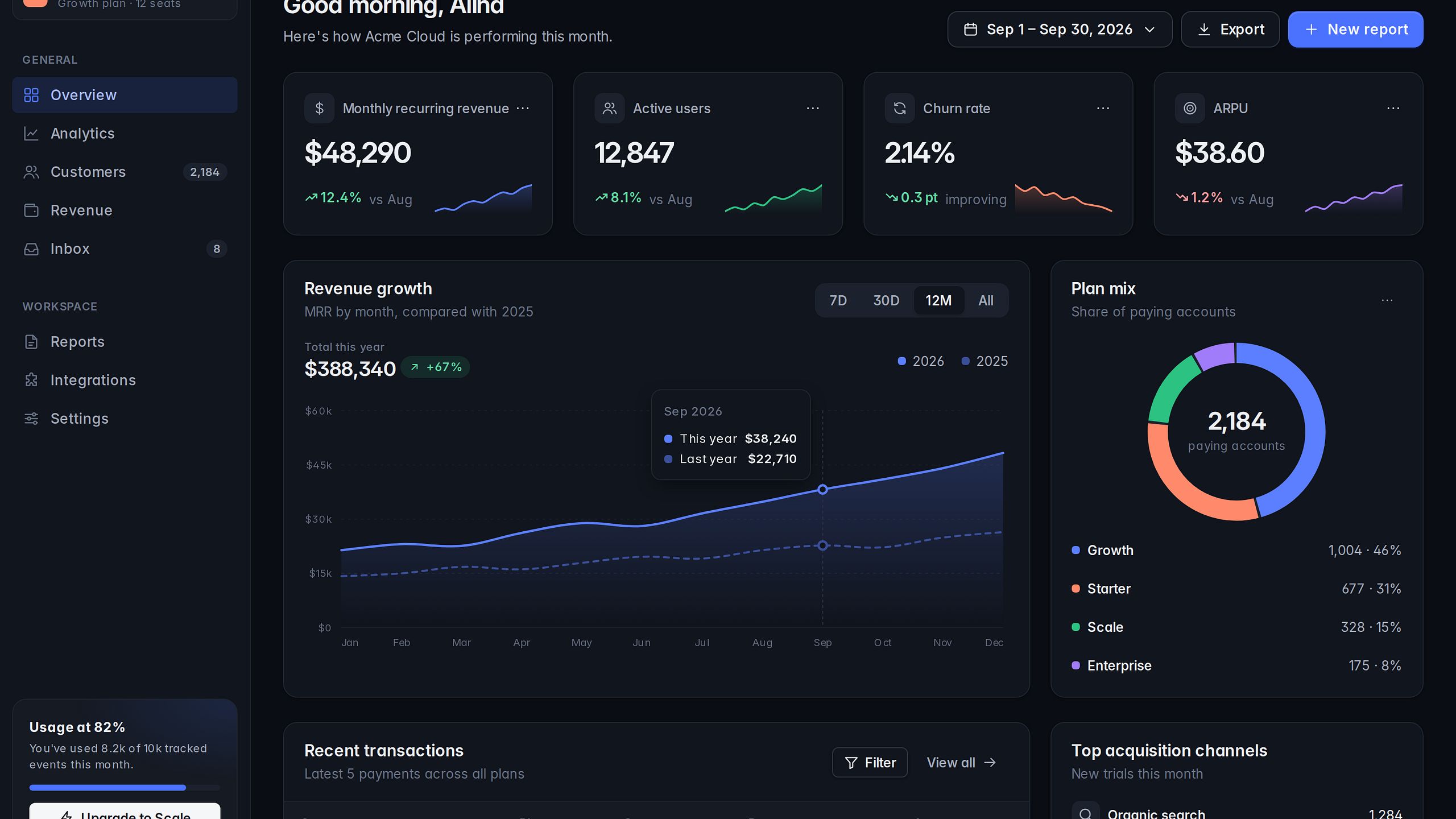The height and width of the screenshot is (819, 1456).
Task: Click the usage progress bar
Action: [x=125, y=788]
